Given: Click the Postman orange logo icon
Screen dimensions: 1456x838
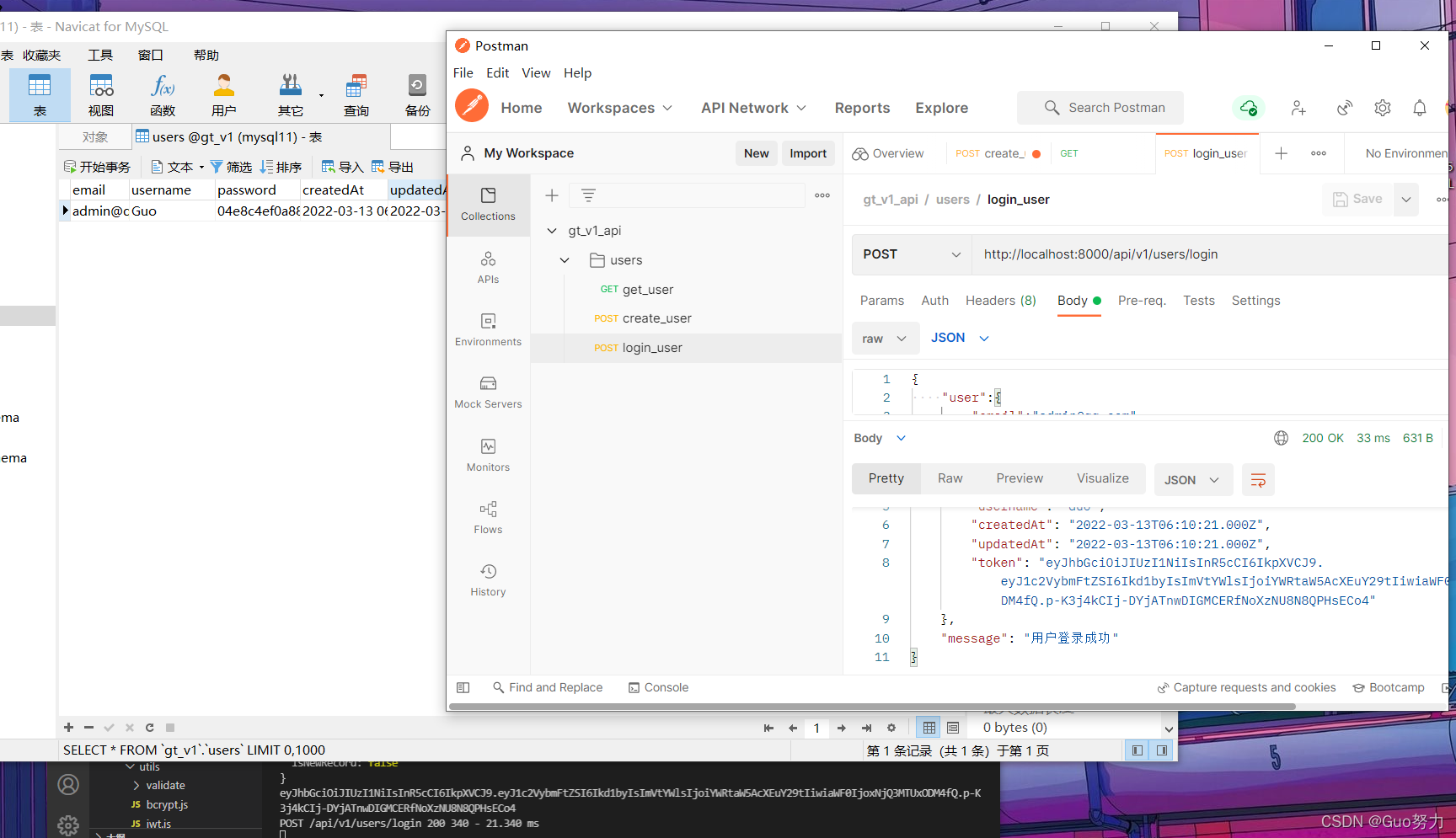Looking at the screenshot, I should coord(472,106).
